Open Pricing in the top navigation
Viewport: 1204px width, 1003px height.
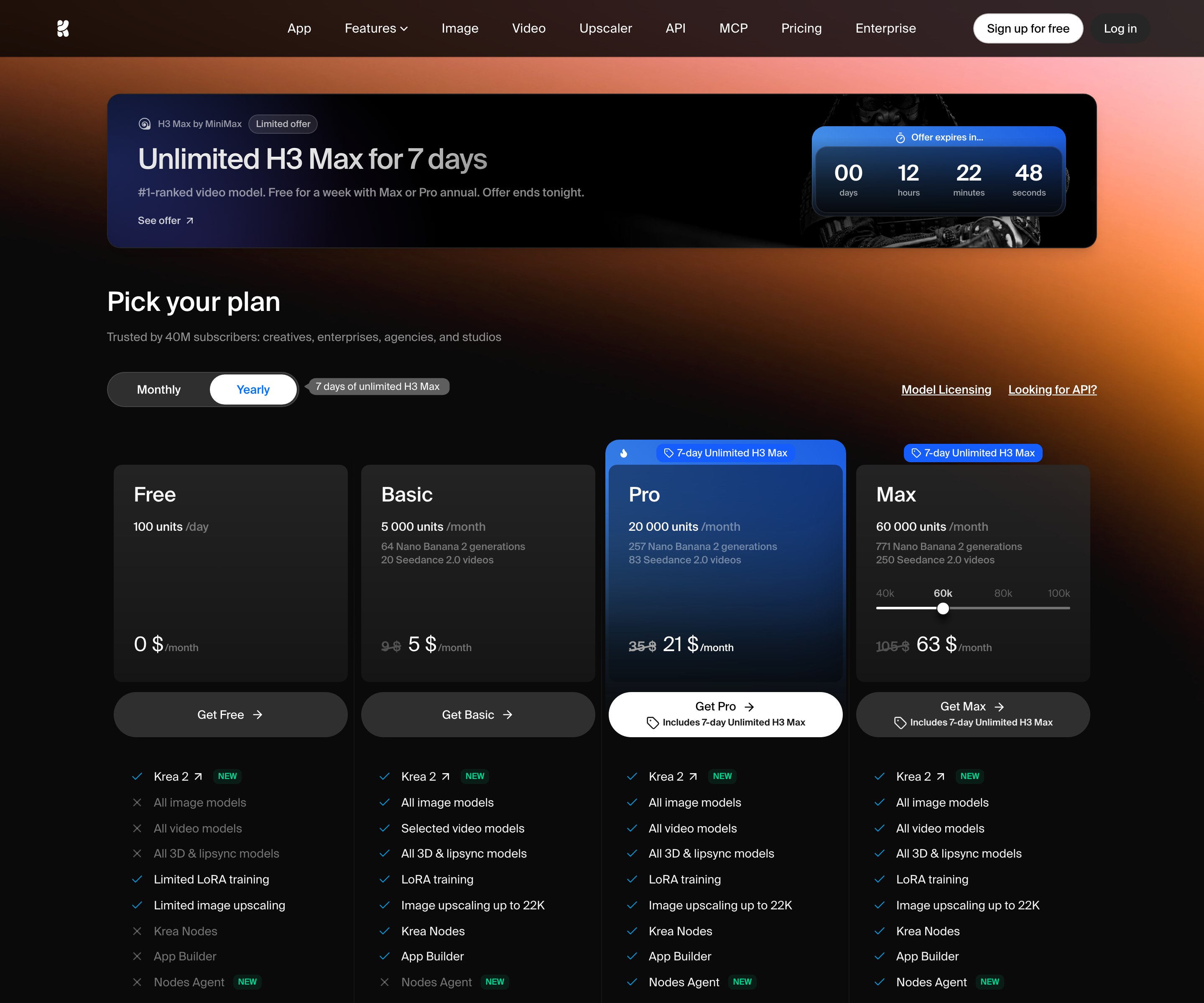(801, 28)
